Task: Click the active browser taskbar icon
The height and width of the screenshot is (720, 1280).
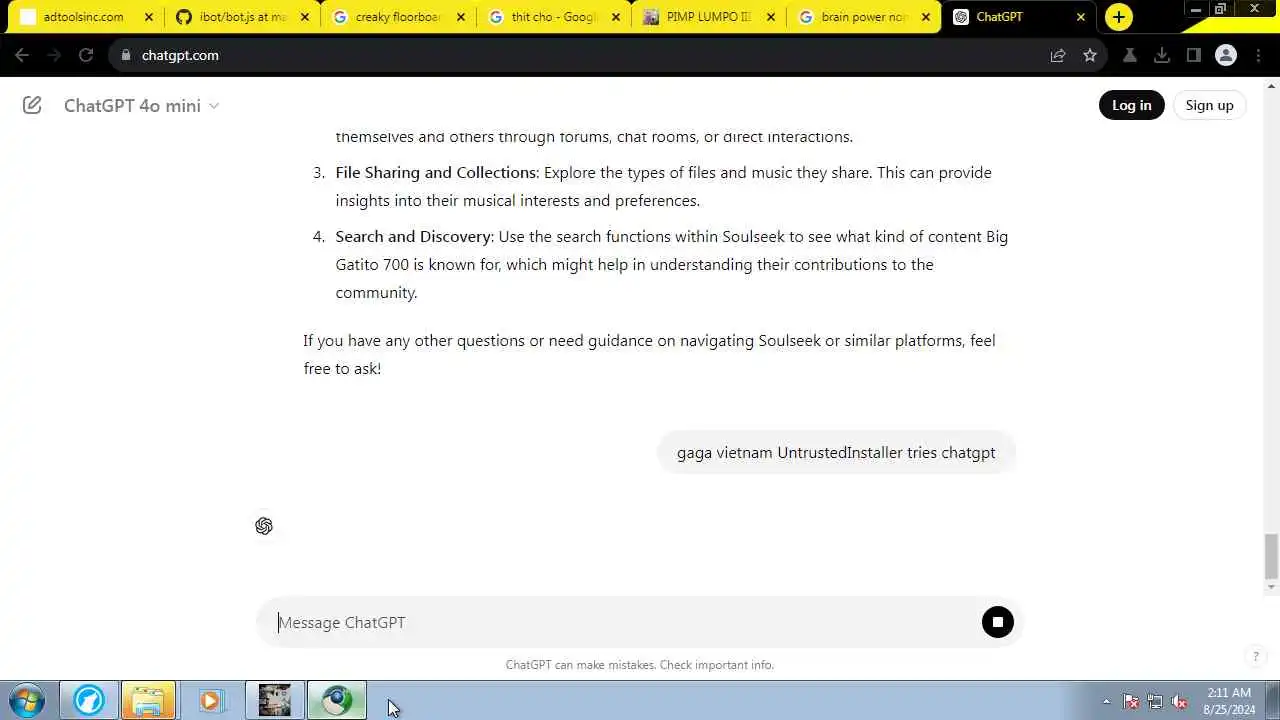Action: [337, 700]
